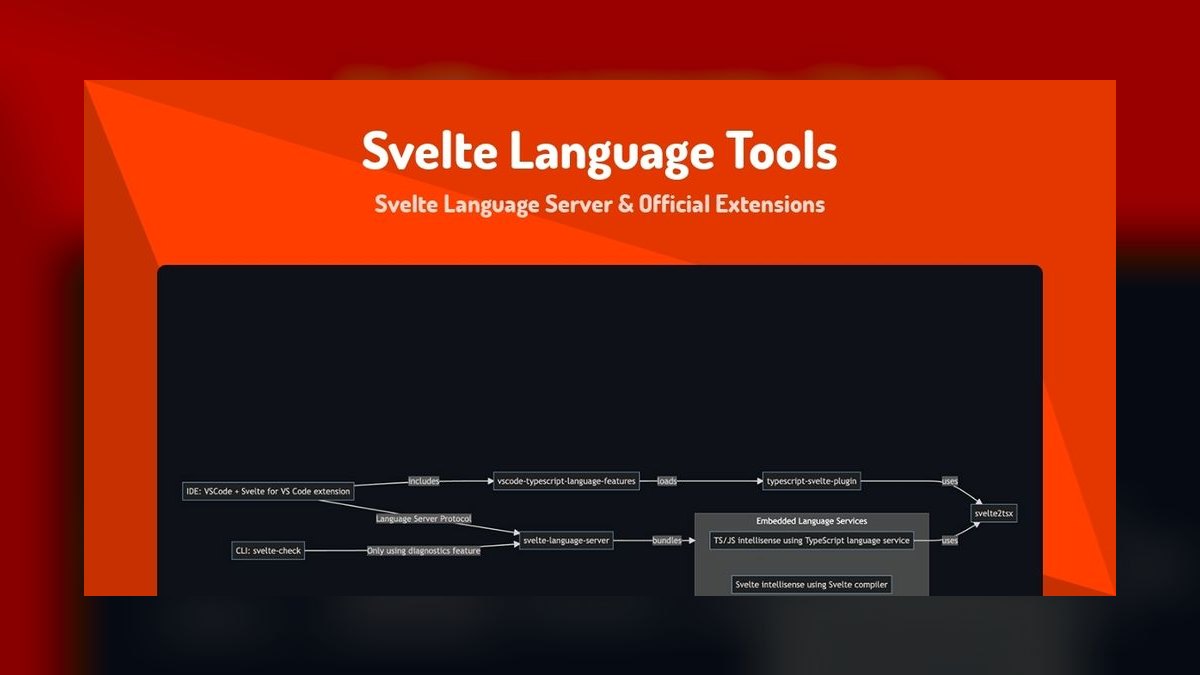Click the 'typescript-svelte-plugin' node
1200x675 pixels.
click(811, 481)
